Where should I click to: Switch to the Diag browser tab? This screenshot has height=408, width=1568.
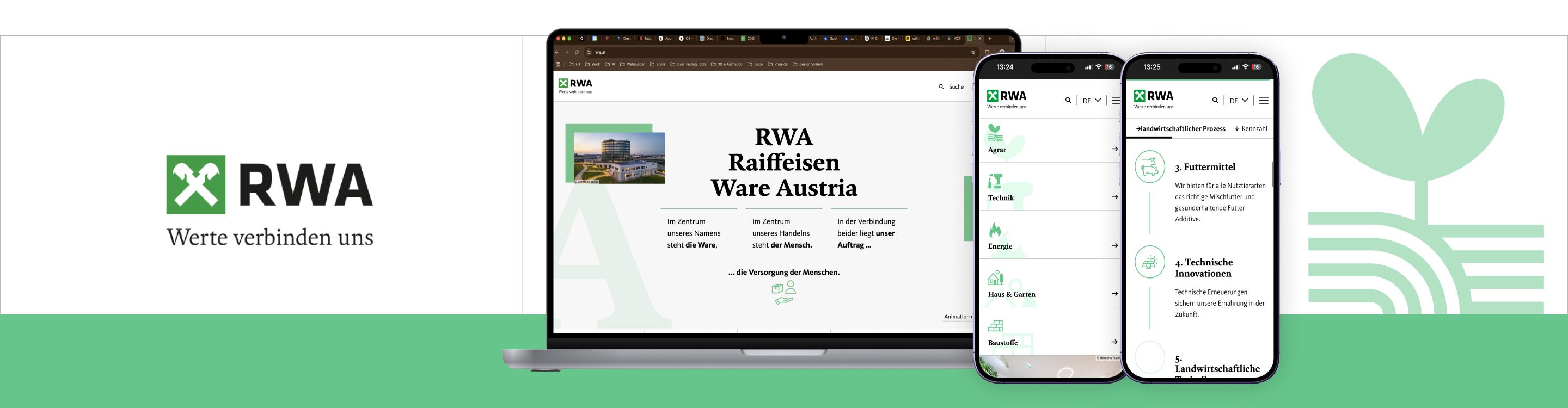pyautogui.click(x=707, y=39)
